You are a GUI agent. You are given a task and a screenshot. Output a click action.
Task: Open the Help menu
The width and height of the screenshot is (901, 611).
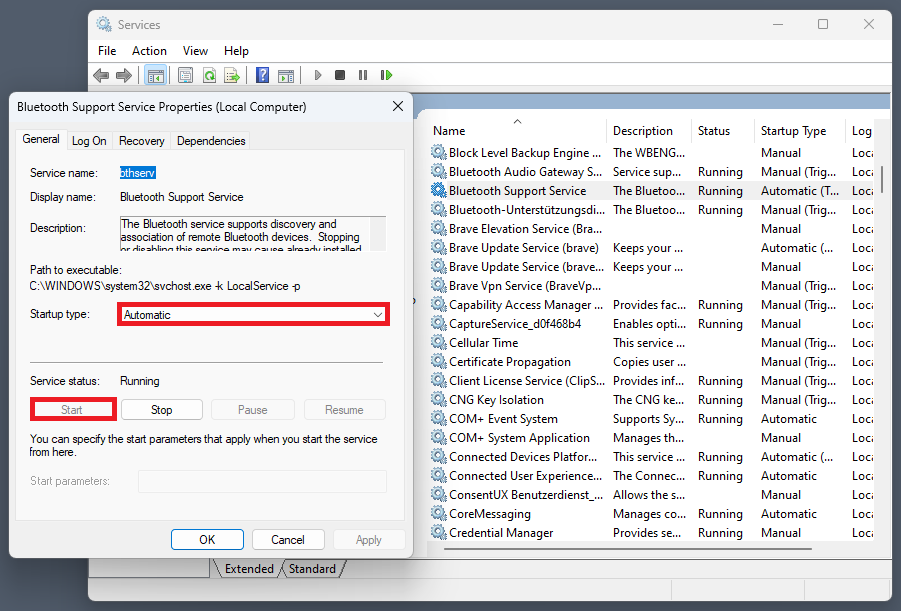coord(236,51)
